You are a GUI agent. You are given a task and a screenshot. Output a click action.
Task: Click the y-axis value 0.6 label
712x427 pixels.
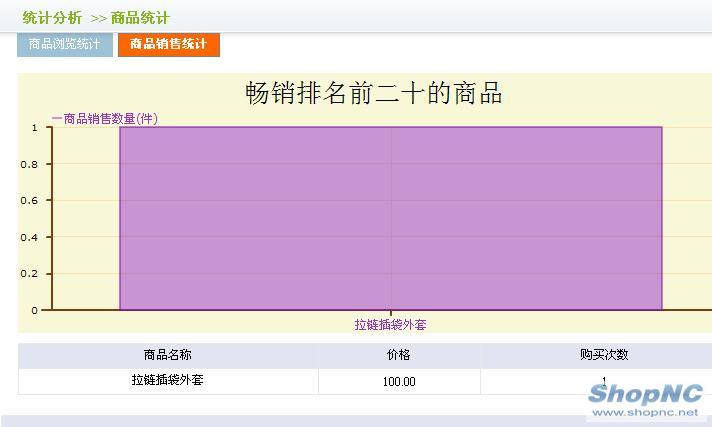pos(31,201)
